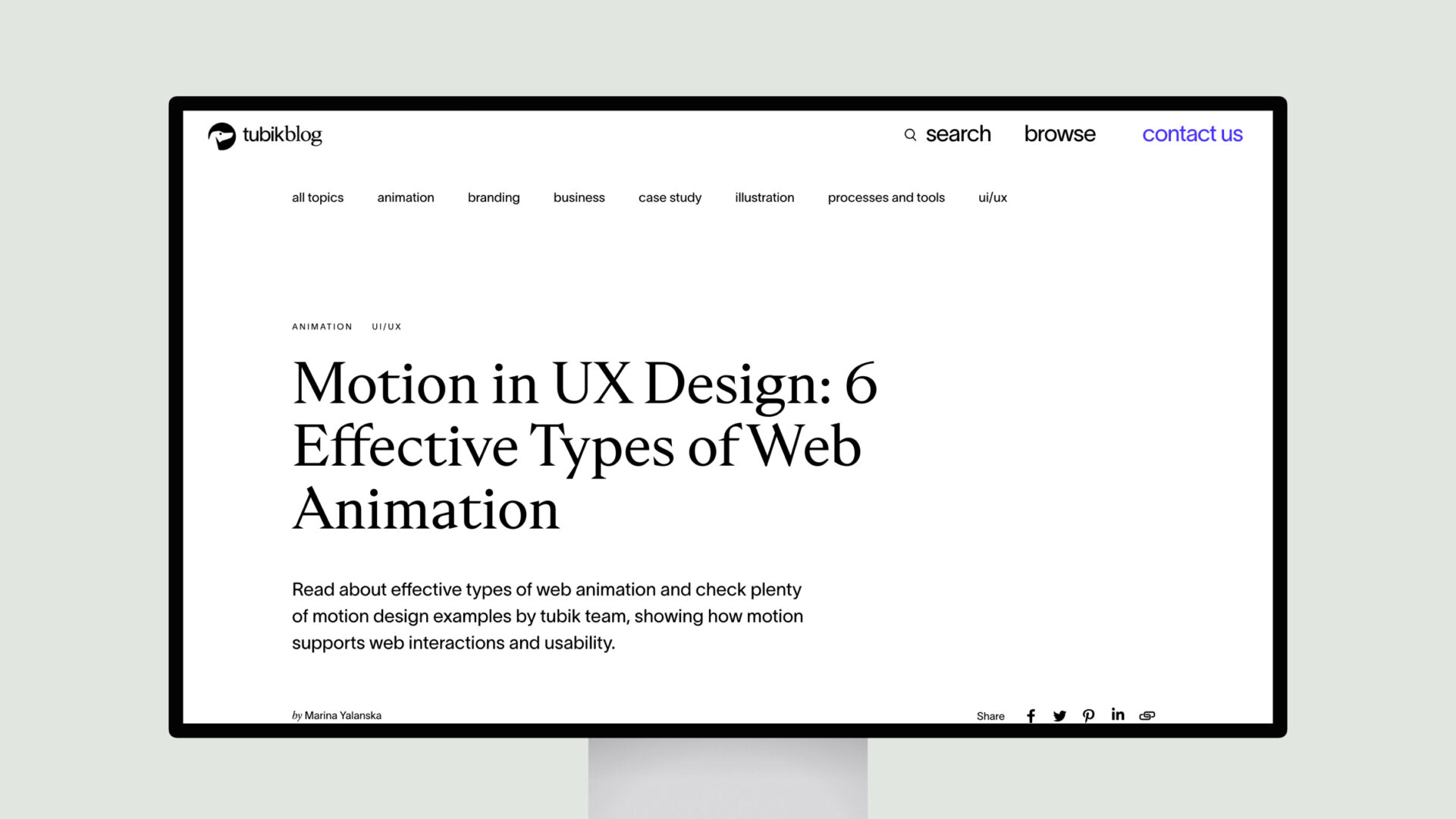The image size is (1456, 819).
Task: Click the branding topic filter
Action: coord(493,198)
